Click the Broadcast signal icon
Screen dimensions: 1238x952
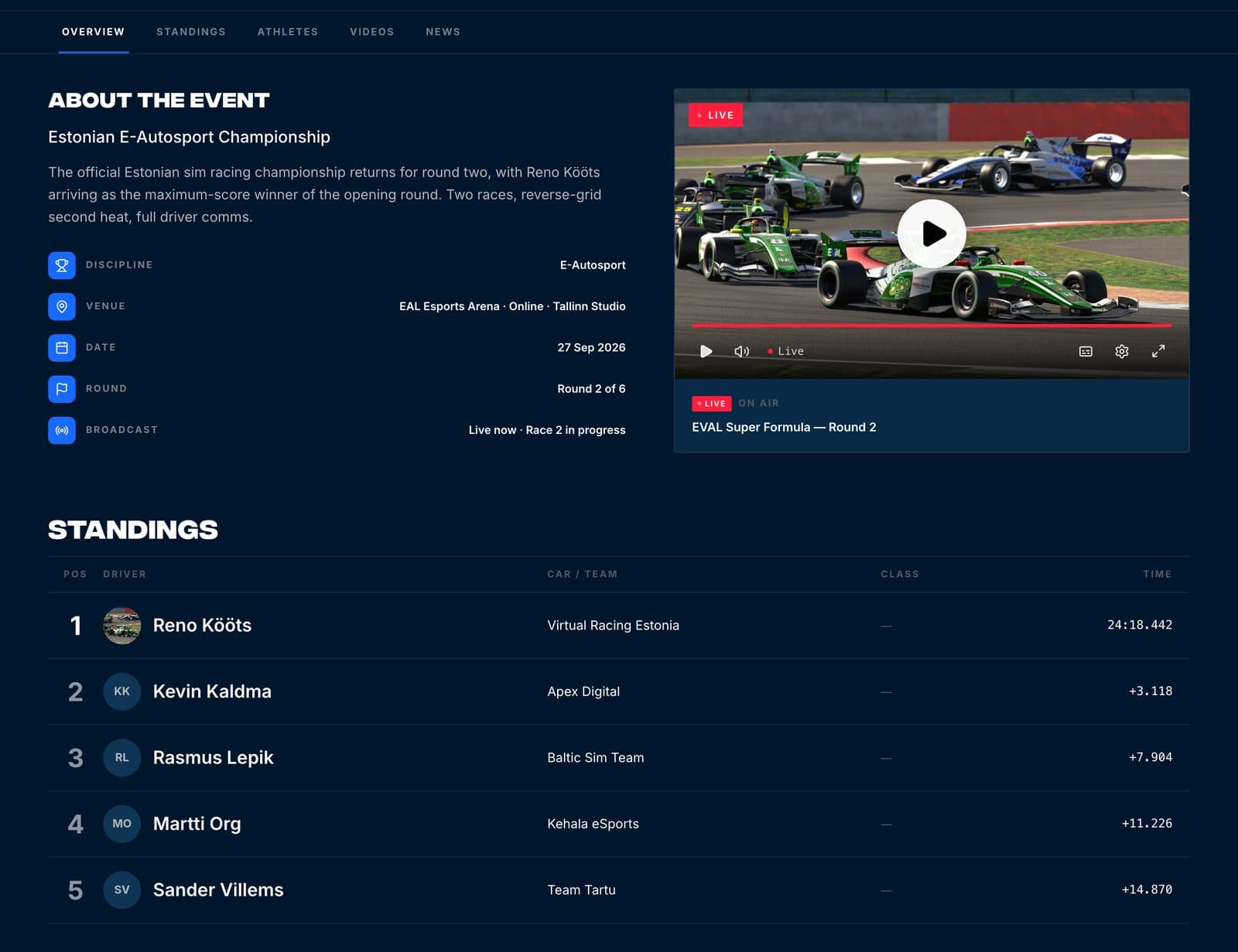pyautogui.click(x=62, y=430)
